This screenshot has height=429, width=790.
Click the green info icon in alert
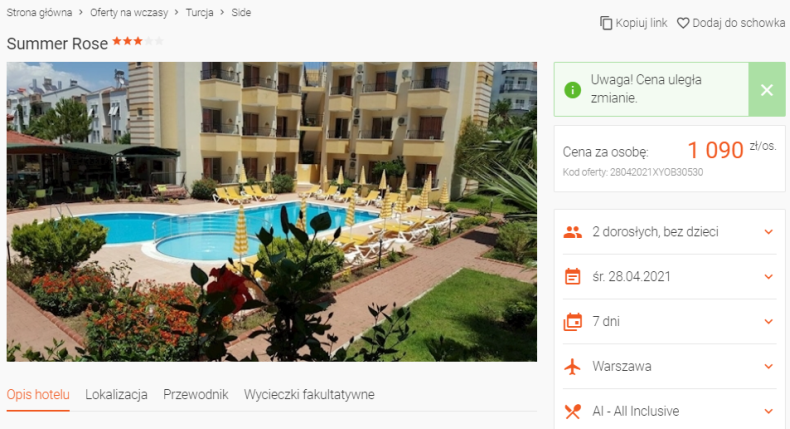[572, 90]
